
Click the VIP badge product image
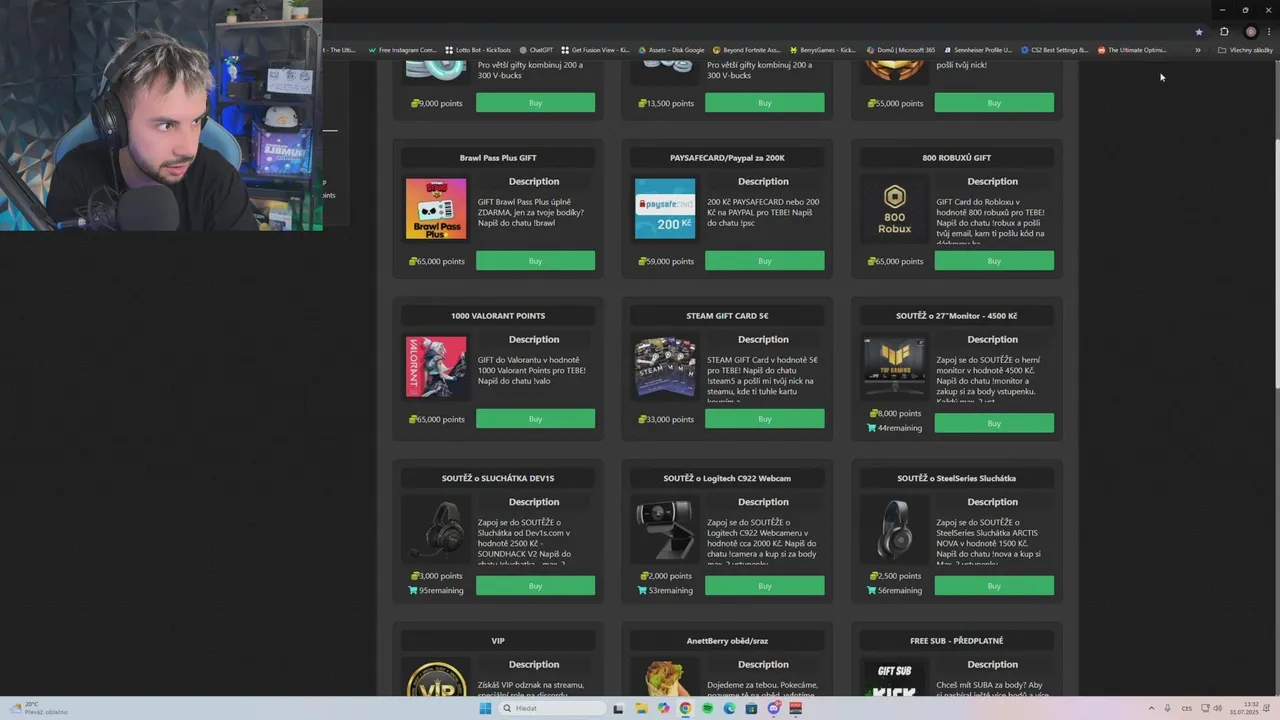click(436, 678)
